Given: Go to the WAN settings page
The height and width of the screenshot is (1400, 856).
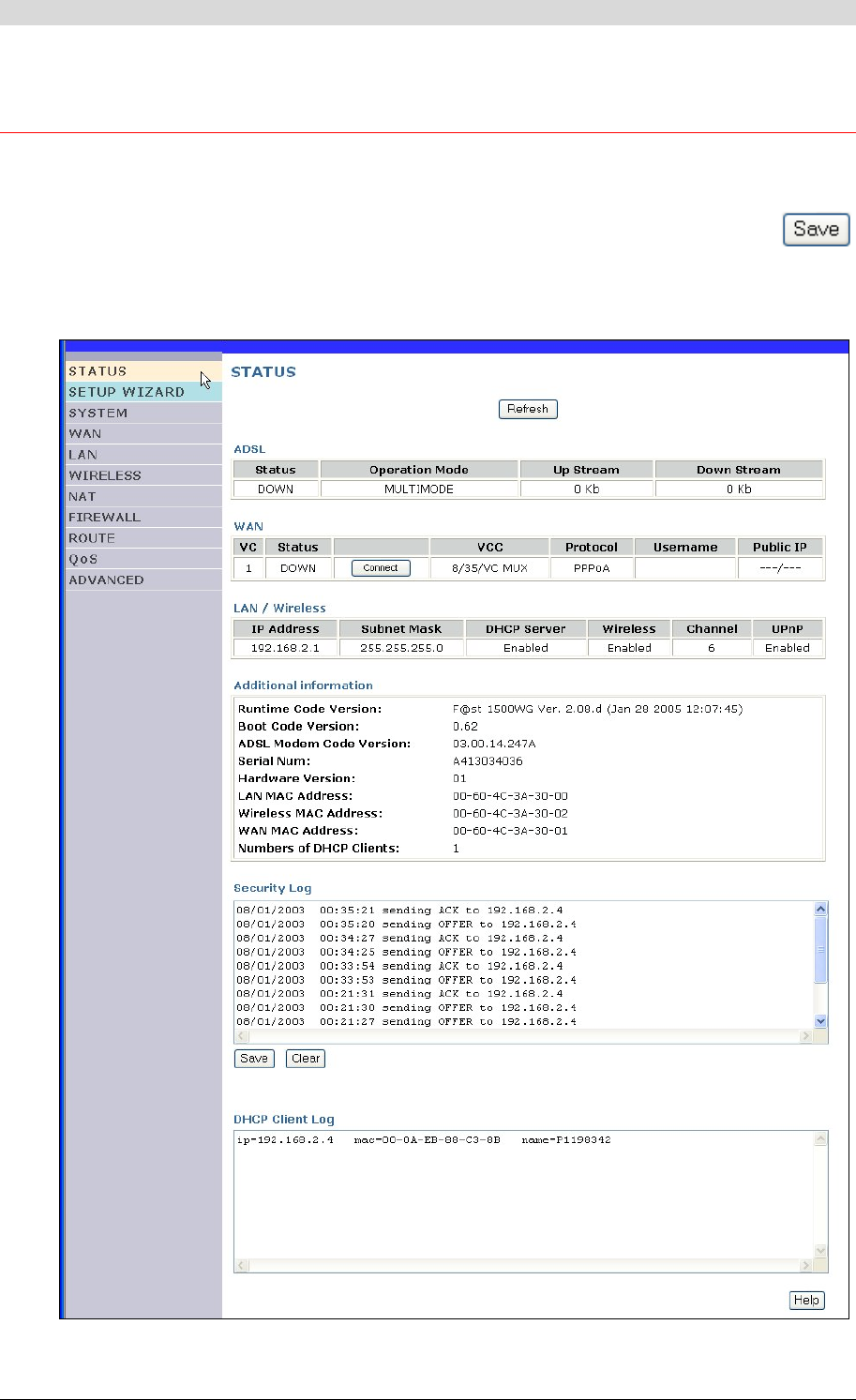Looking at the screenshot, I should tap(143, 434).
